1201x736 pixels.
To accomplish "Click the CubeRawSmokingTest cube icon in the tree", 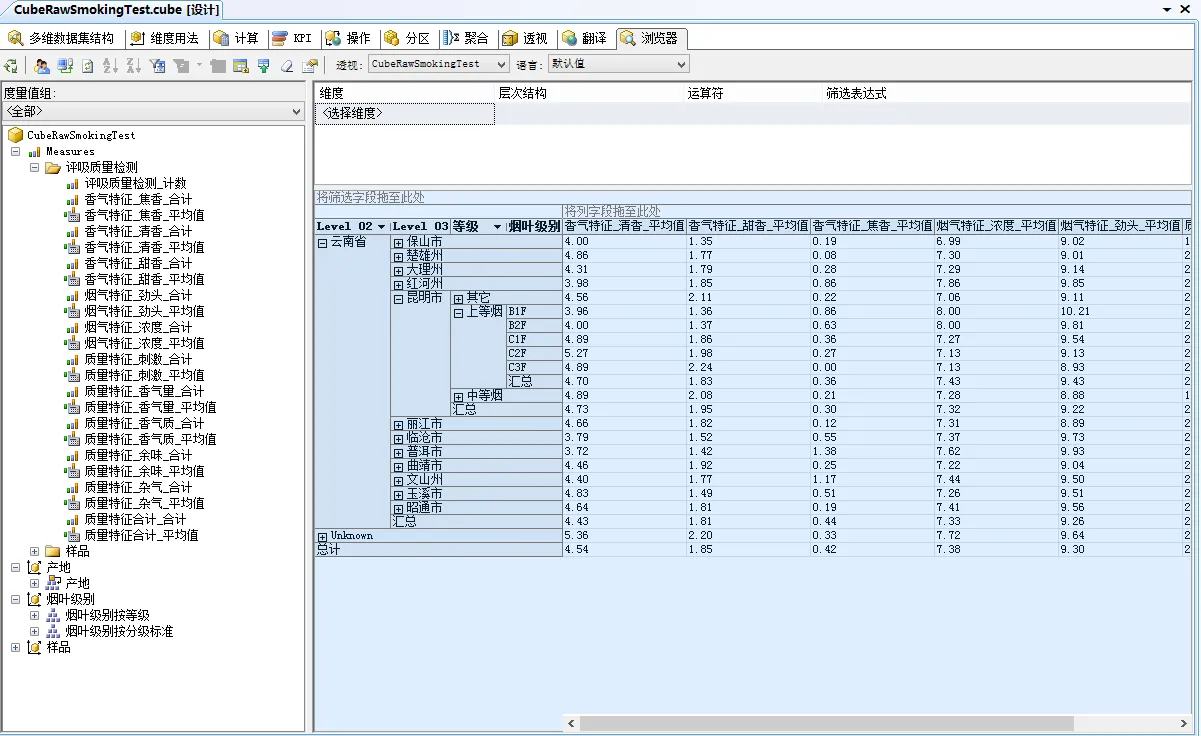I will pos(15,135).
